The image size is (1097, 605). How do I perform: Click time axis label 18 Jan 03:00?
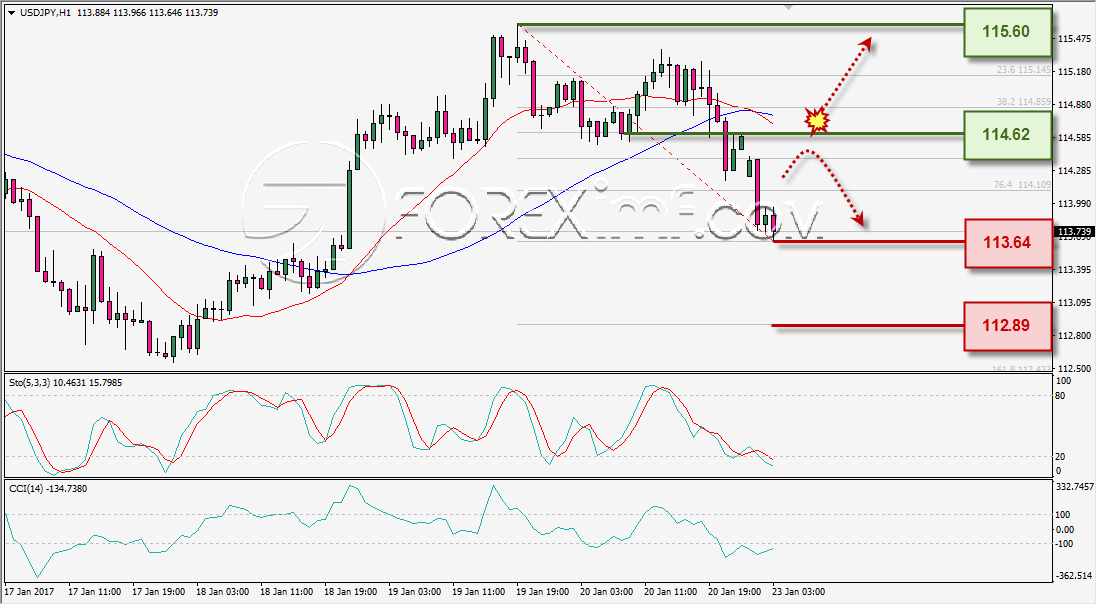click(x=222, y=592)
